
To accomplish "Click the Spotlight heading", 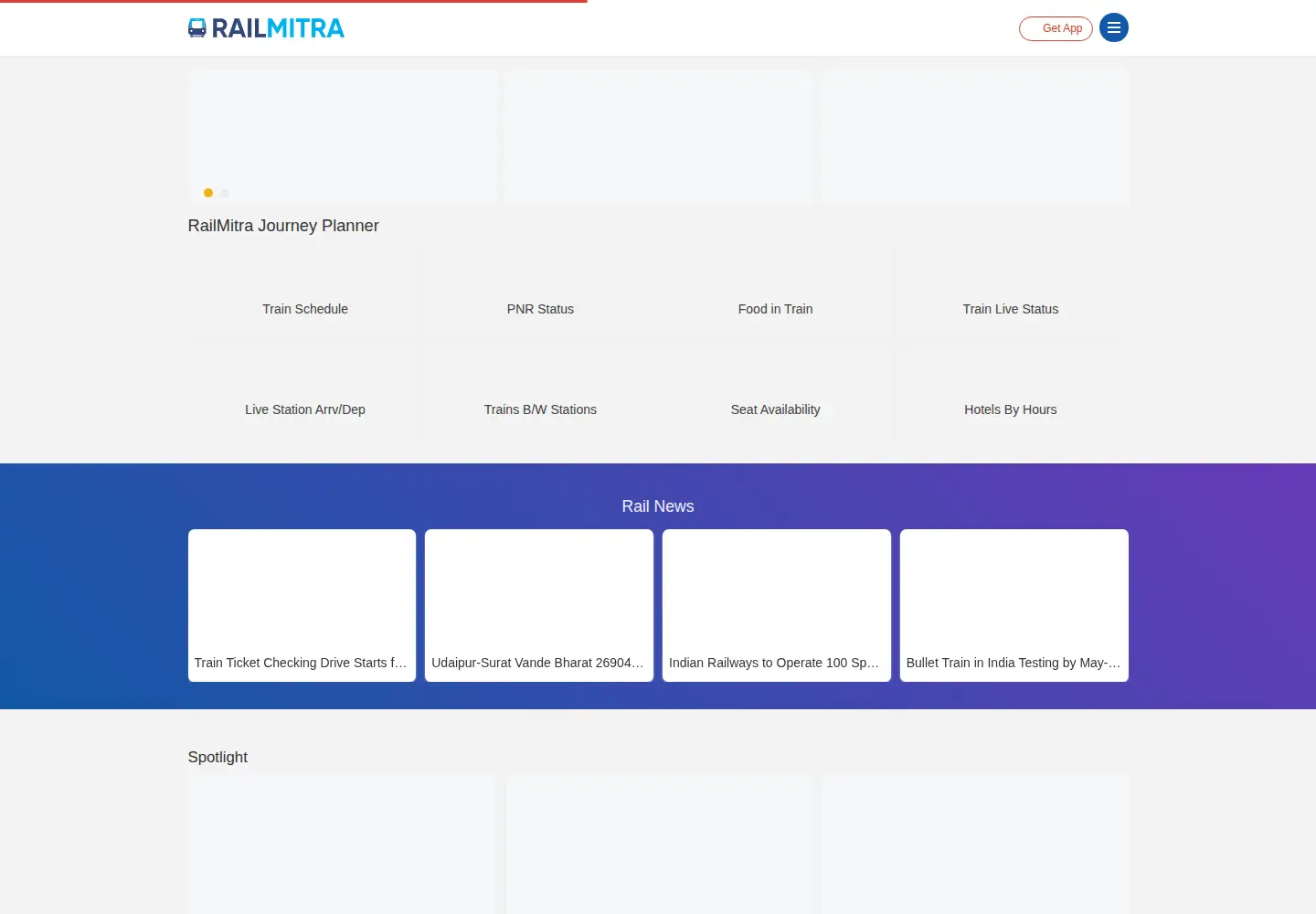I will tap(218, 757).
